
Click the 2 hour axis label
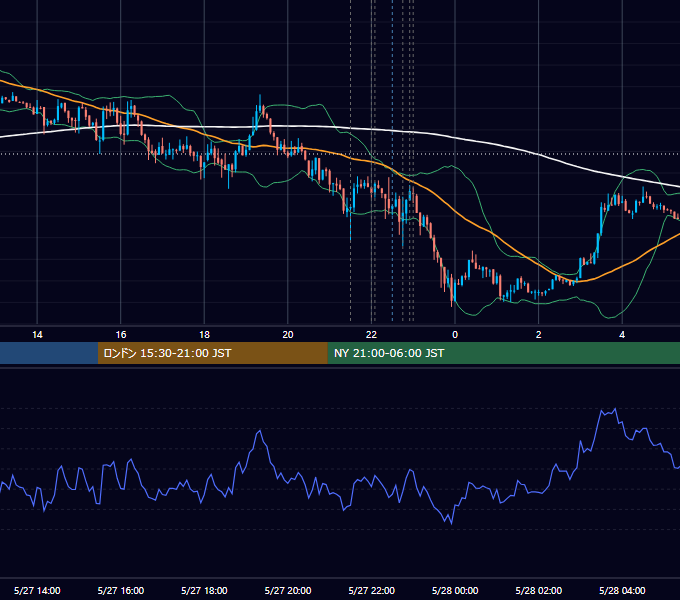click(538, 335)
